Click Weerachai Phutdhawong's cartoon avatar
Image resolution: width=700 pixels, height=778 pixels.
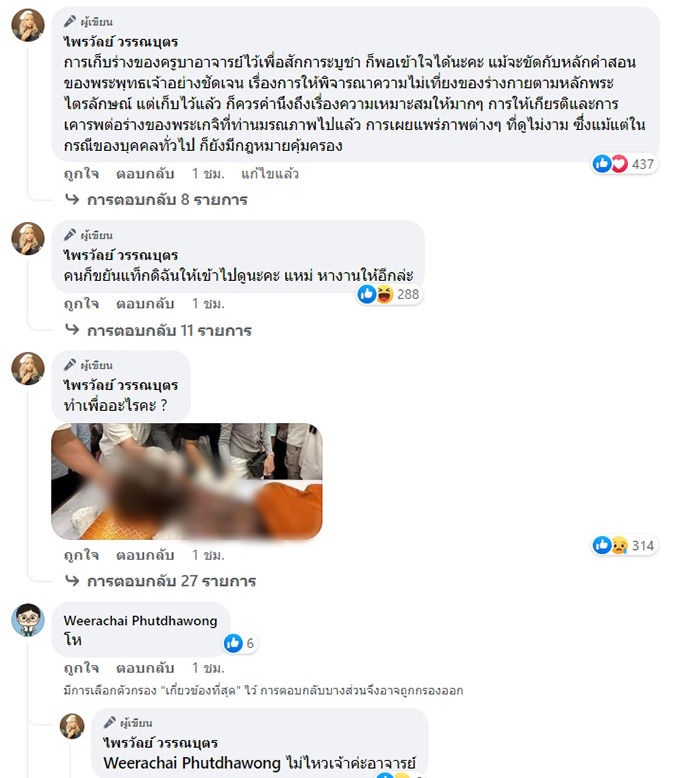point(28,620)
